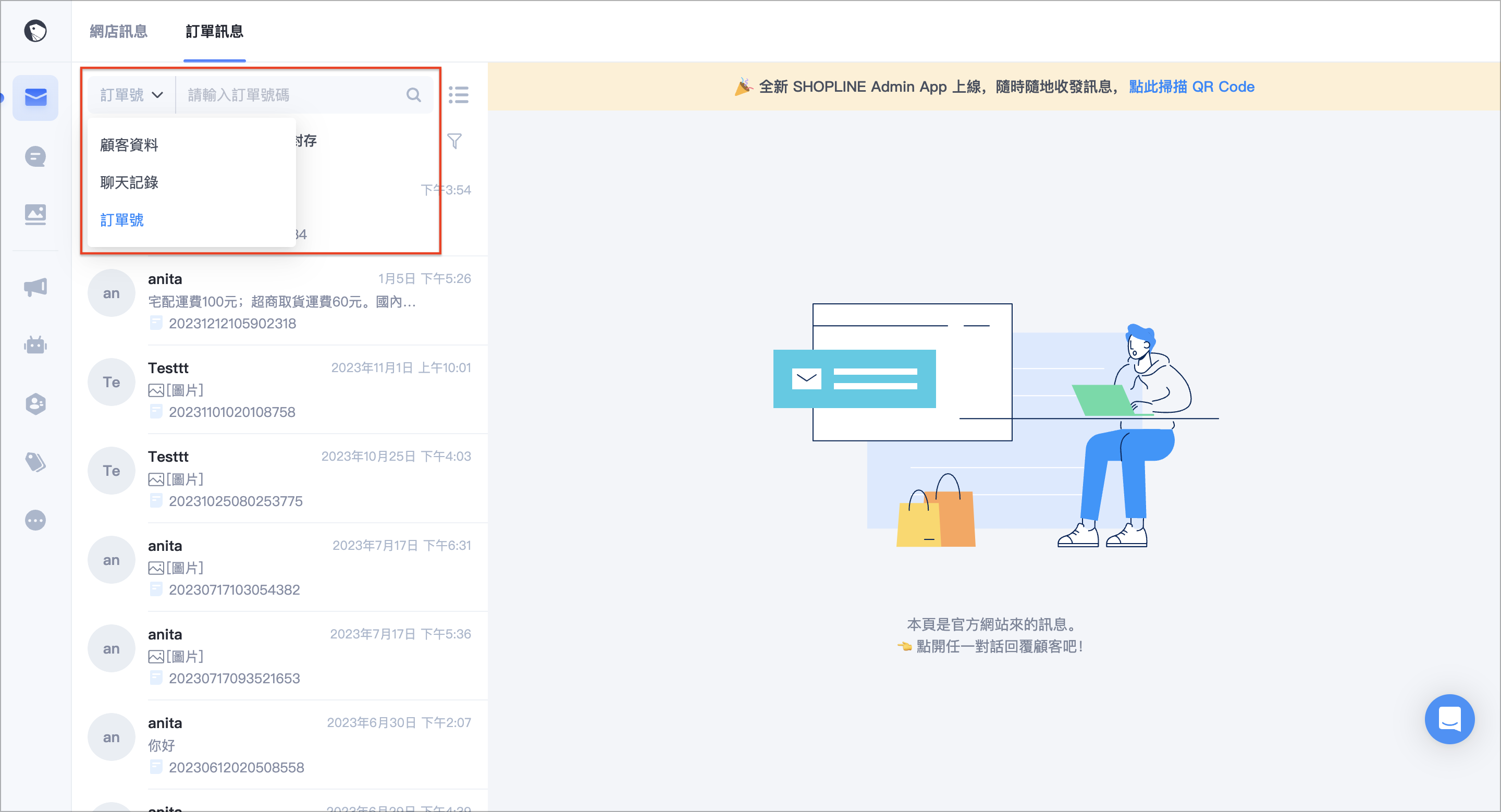Image resolution: width=1501 pixels, height=812 pixels.
Task: Open the blue support chat widget
Action: [x=1449, y=719]
